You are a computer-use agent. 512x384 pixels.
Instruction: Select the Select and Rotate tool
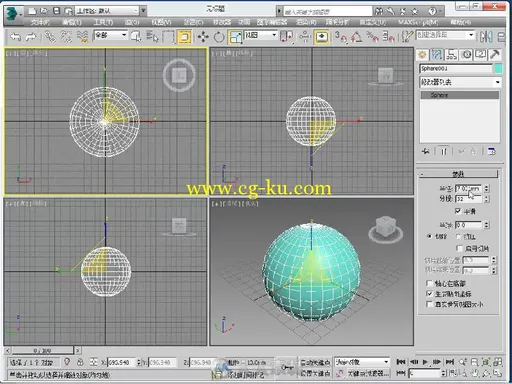pyautogui.click(x=219, y=37)
